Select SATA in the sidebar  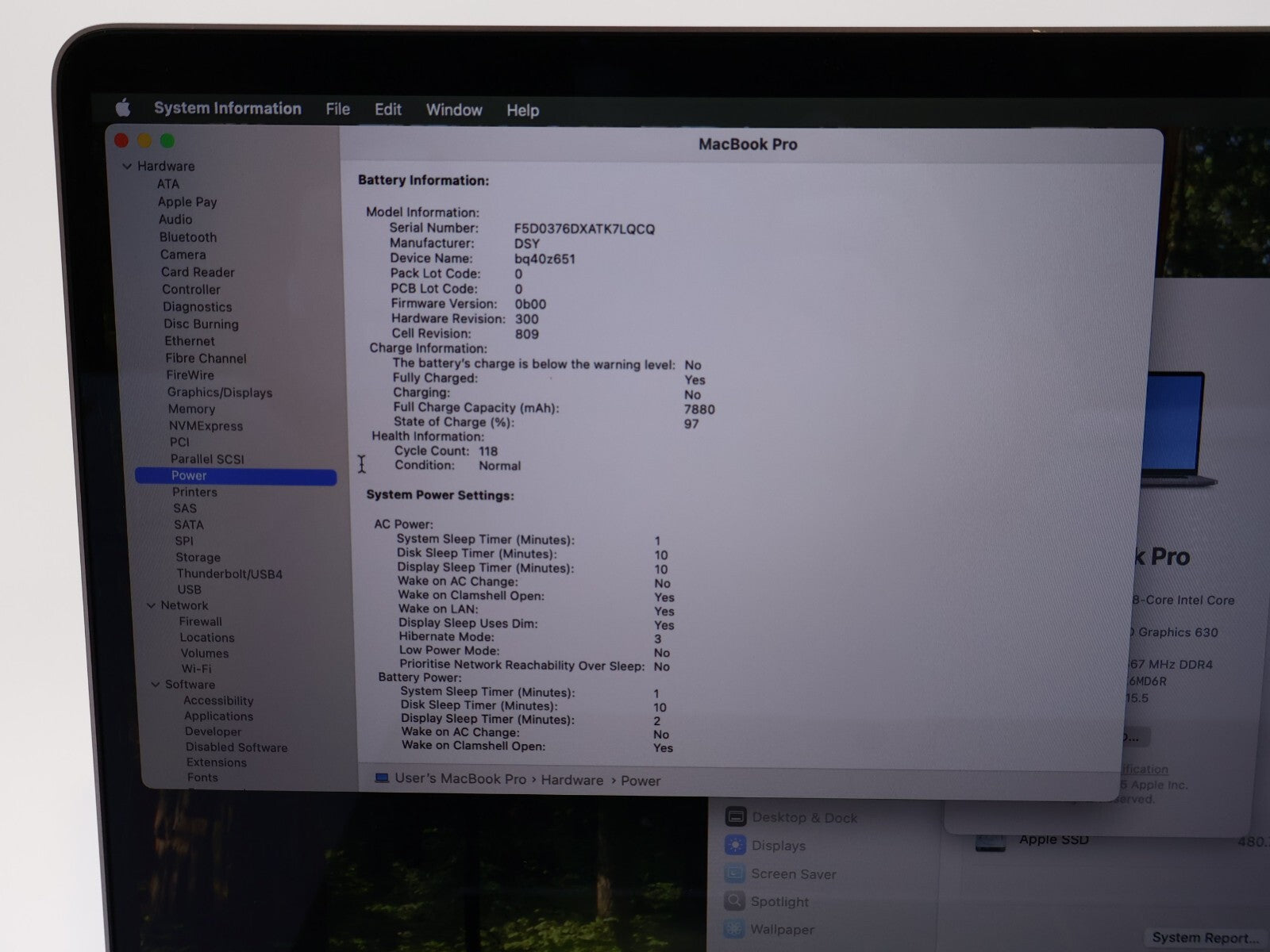189,525
